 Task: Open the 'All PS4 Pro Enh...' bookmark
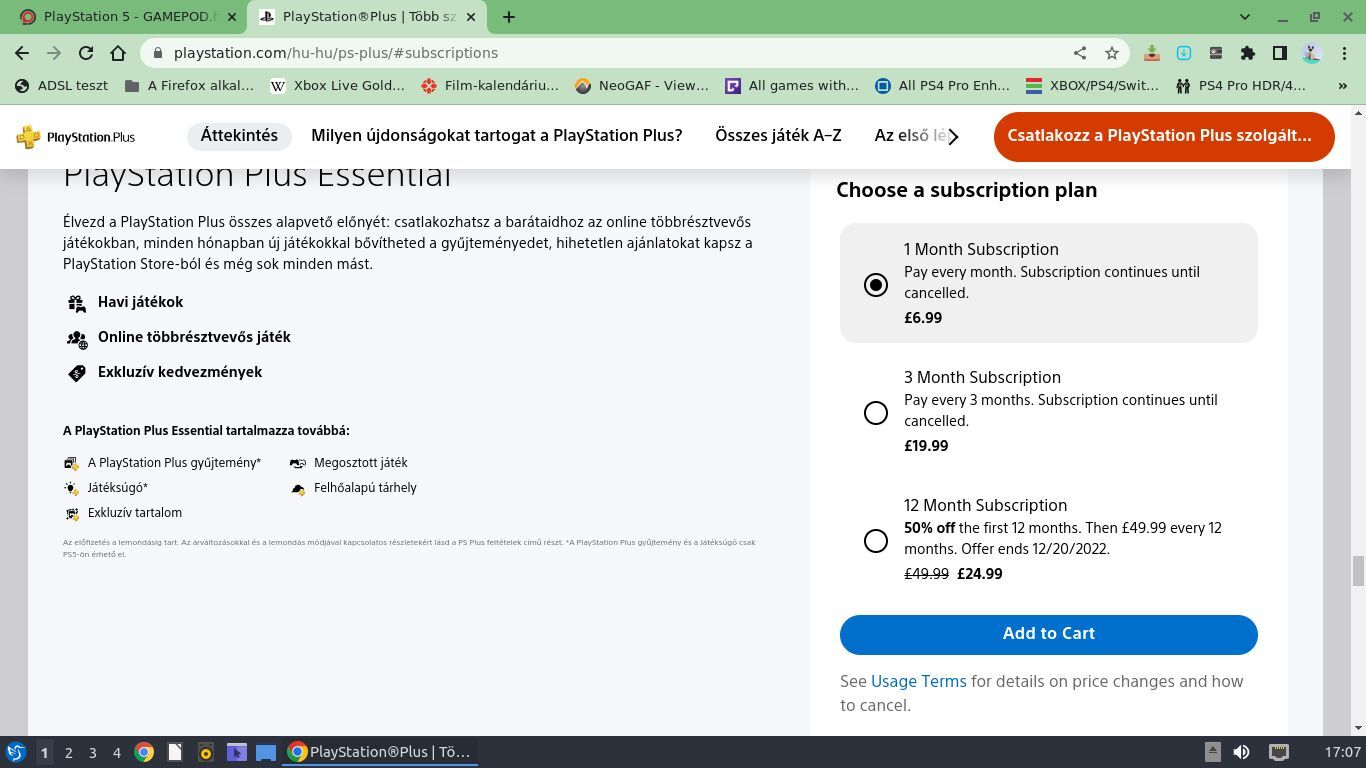pos(943,86)
